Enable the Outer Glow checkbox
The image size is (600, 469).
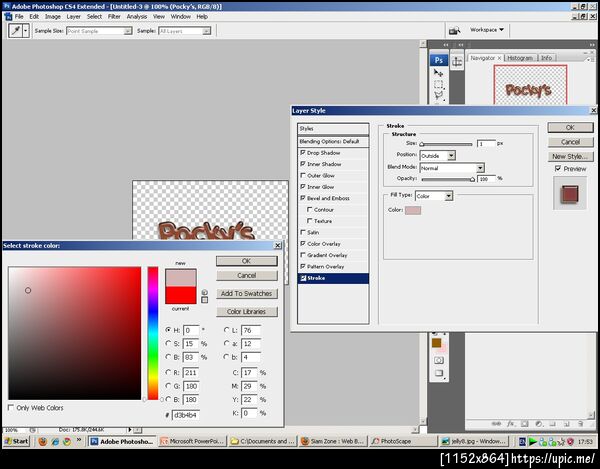point(303,175)
